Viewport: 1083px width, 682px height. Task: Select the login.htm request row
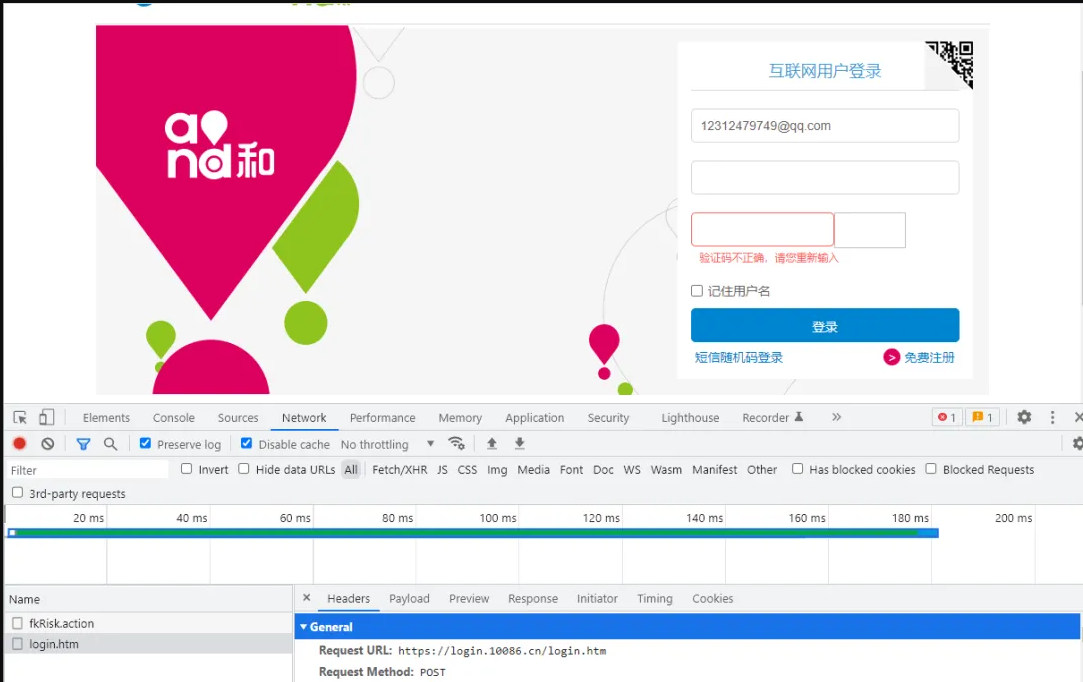tap(149, 643)
